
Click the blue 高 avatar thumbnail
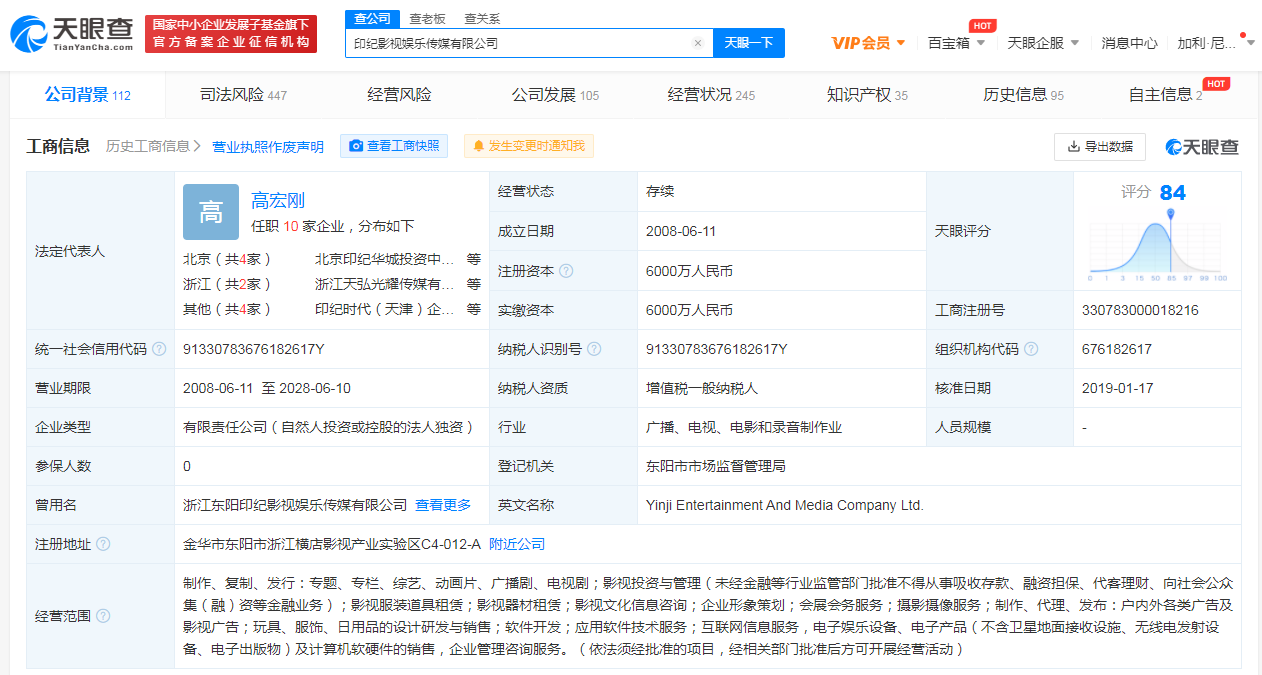[211, 212]
